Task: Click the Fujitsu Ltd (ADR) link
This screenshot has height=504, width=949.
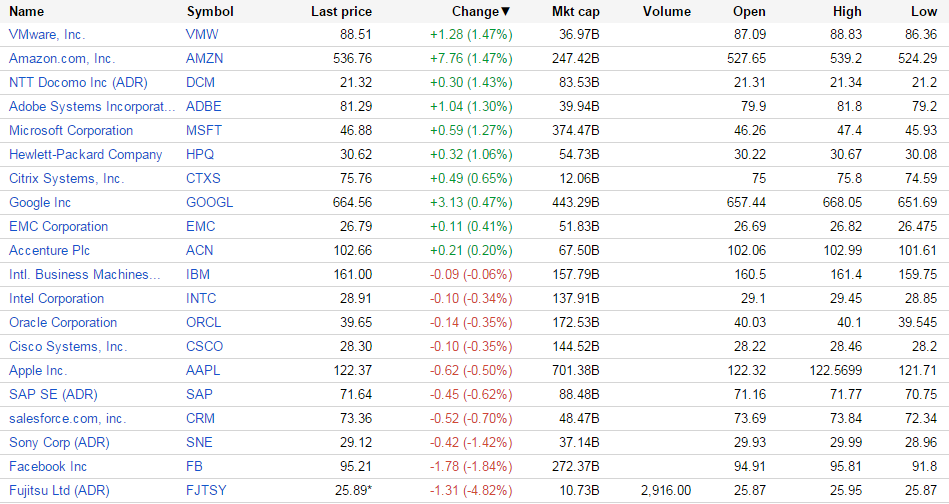Action: coord(59,490)
